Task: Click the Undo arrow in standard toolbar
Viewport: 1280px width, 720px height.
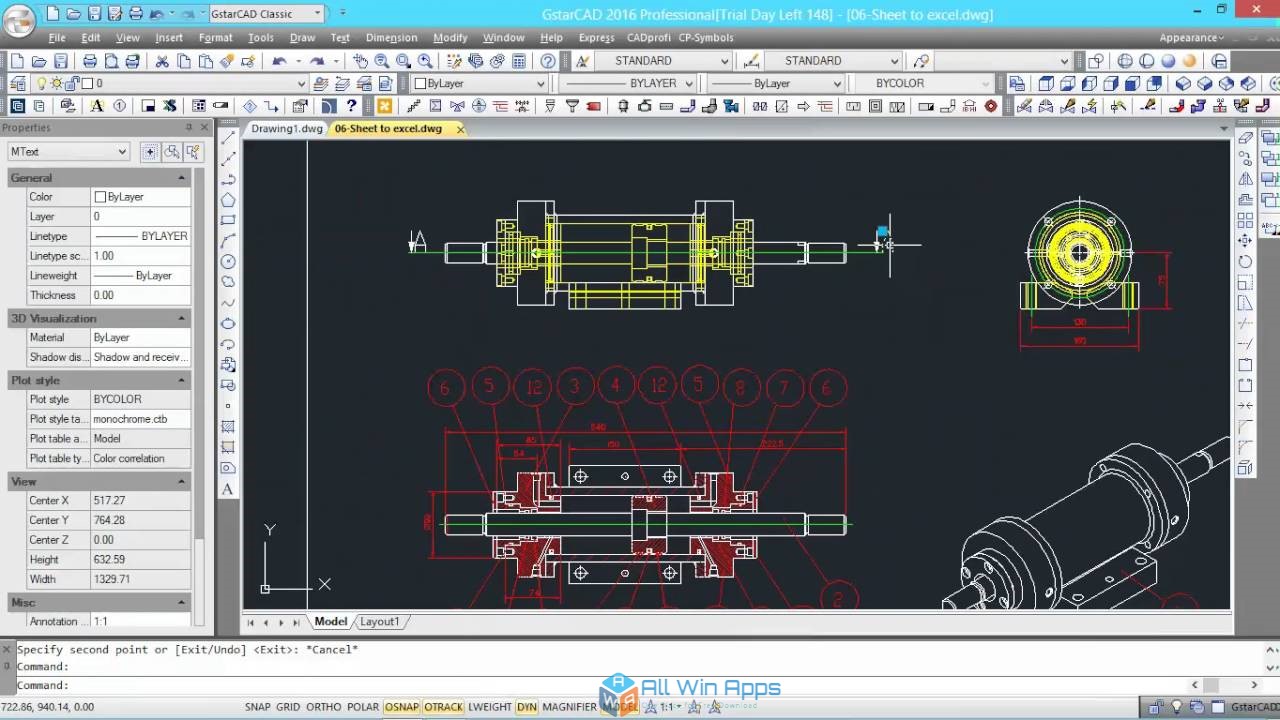Action: pos(280,61)
